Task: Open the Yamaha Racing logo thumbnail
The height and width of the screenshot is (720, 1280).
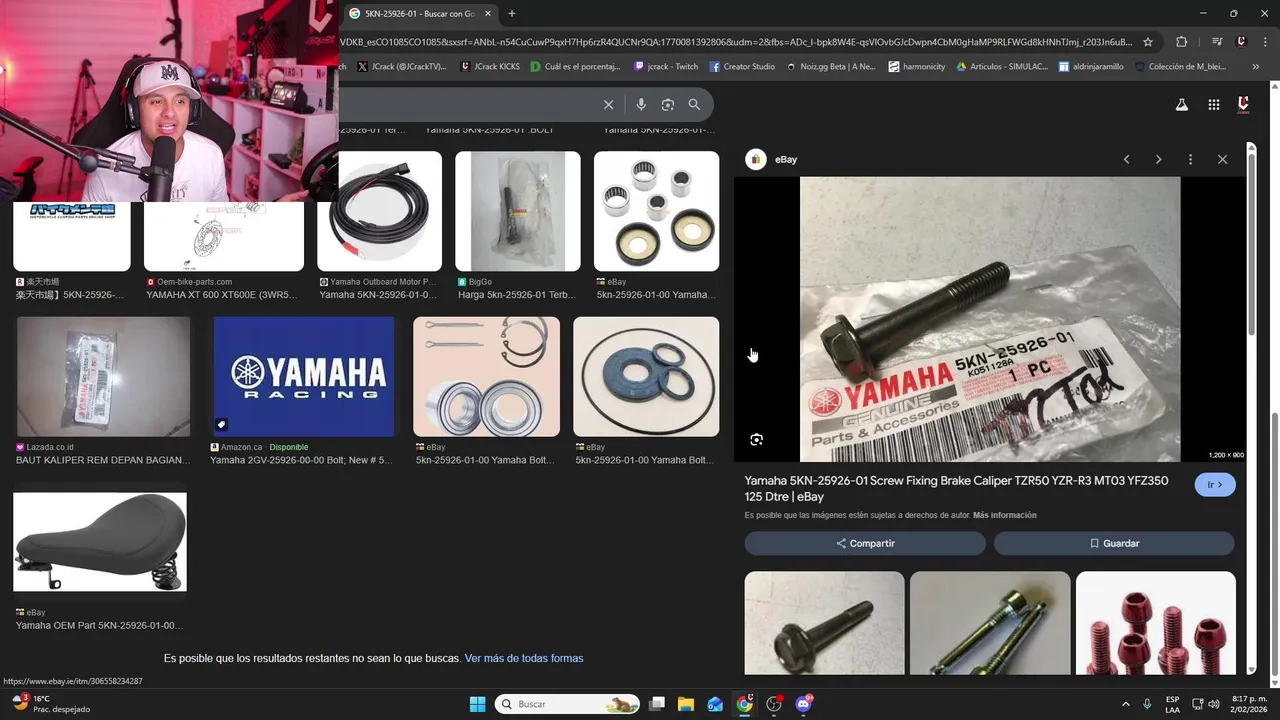Action: [x=304, y=377]
